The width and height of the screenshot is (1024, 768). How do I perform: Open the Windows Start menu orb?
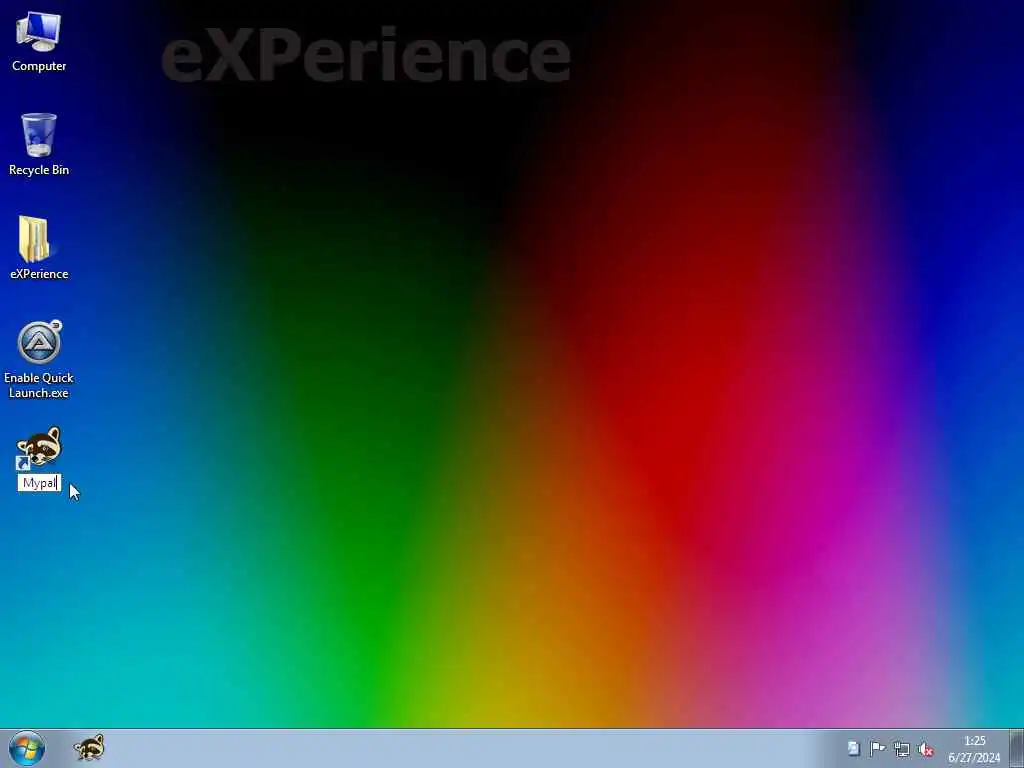27,748
